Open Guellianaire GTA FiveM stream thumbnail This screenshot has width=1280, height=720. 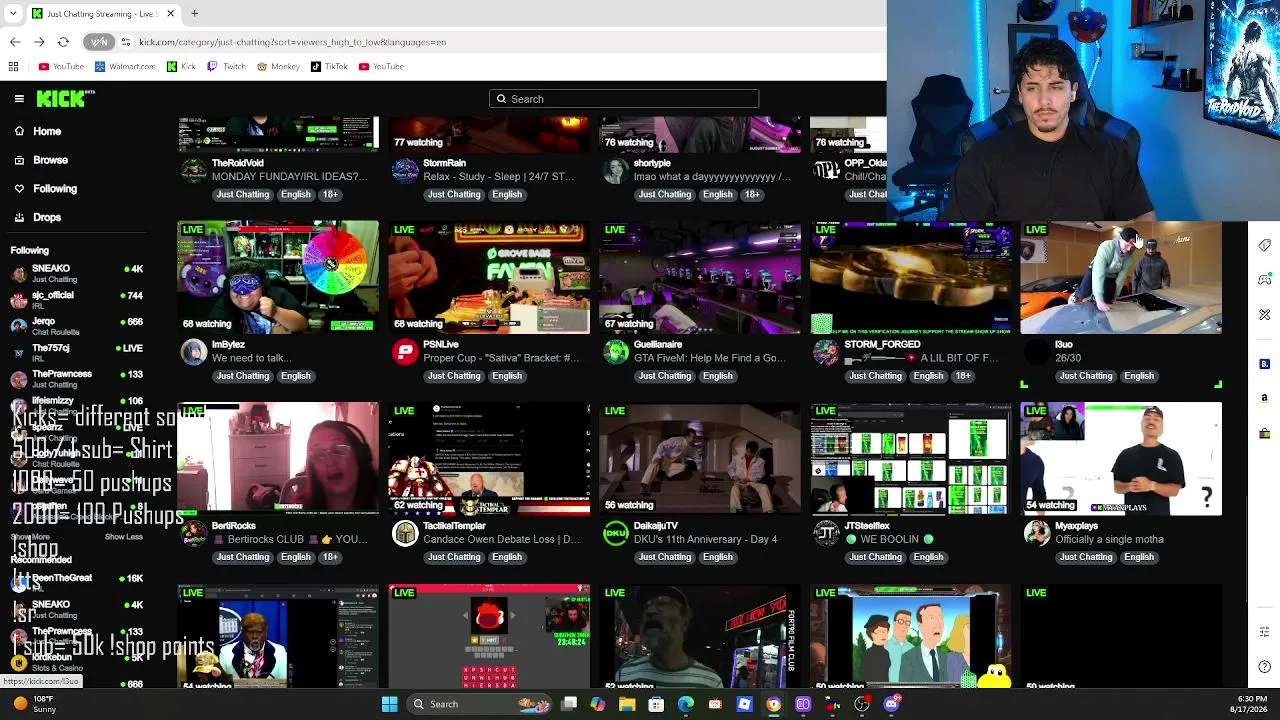pyautogui.click(x=700, y=277)
